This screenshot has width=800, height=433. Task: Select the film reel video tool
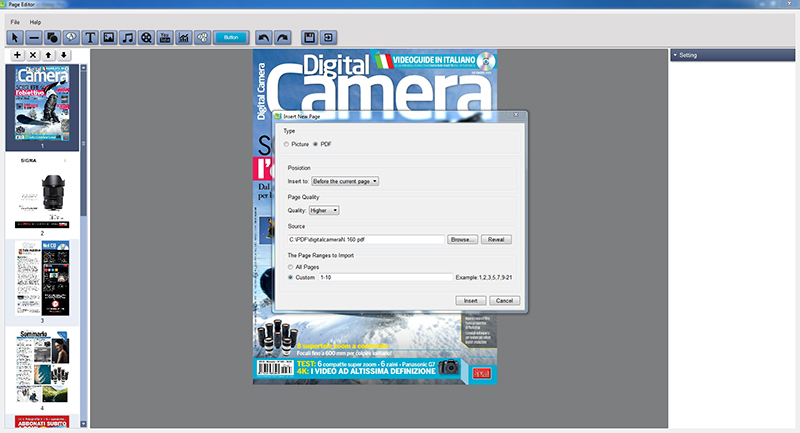146,37
